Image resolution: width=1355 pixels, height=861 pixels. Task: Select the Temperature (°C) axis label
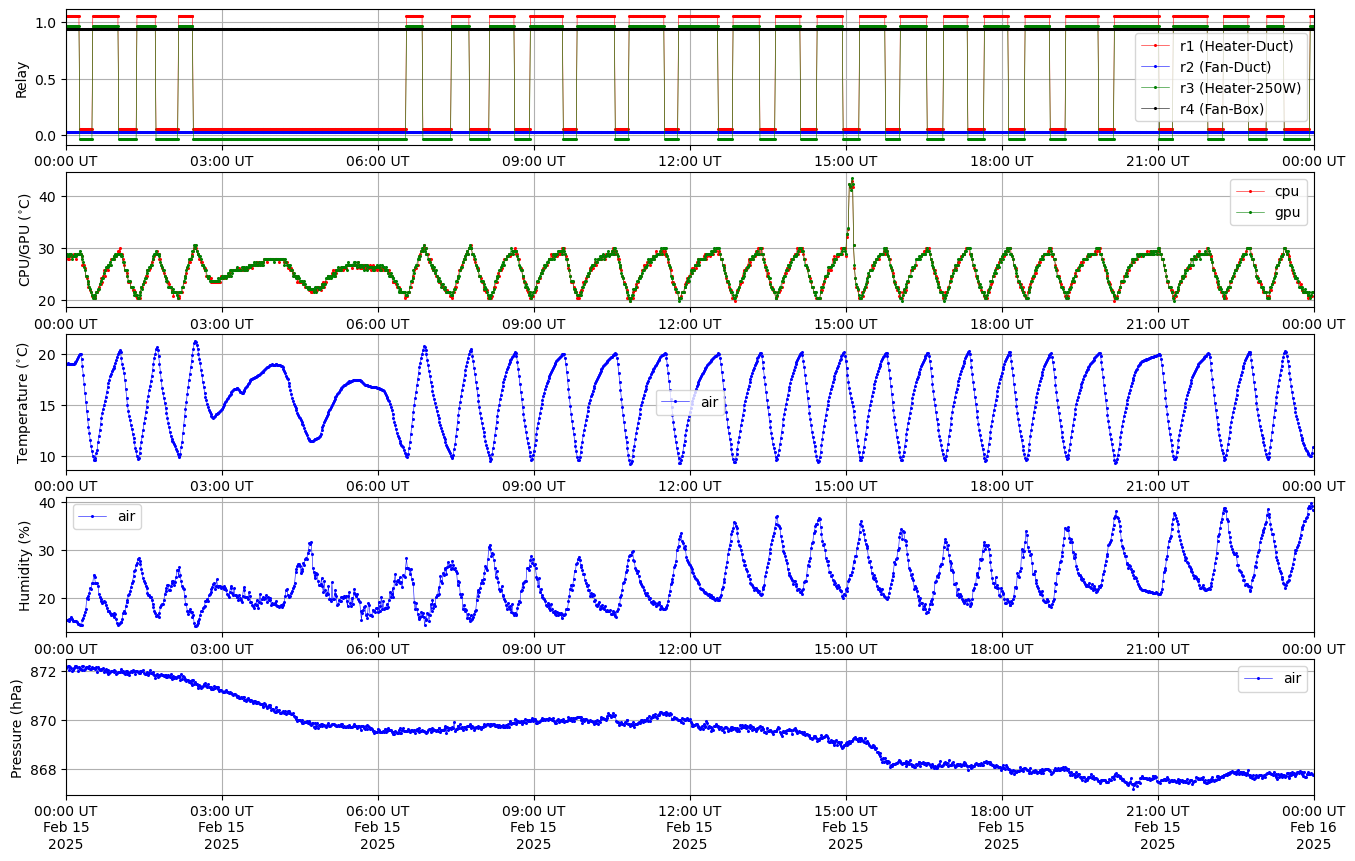(21, 402)
